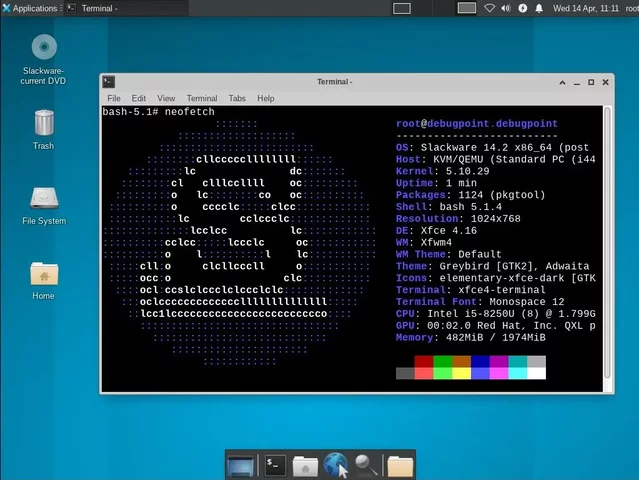Open the notifications bell icon
The image size is (639, 480).
coord(539,8)
